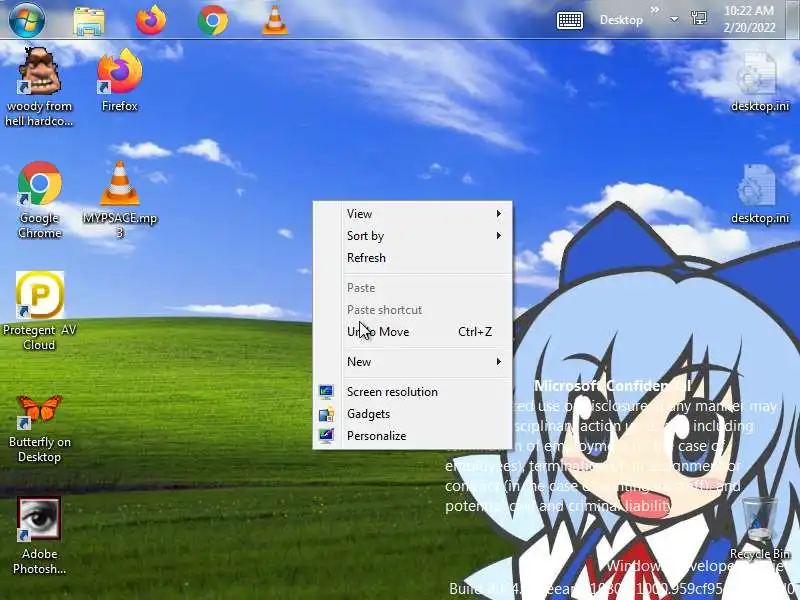Choose Gadgets from the context menu
The image size is (800, 600).
[412, 414]
